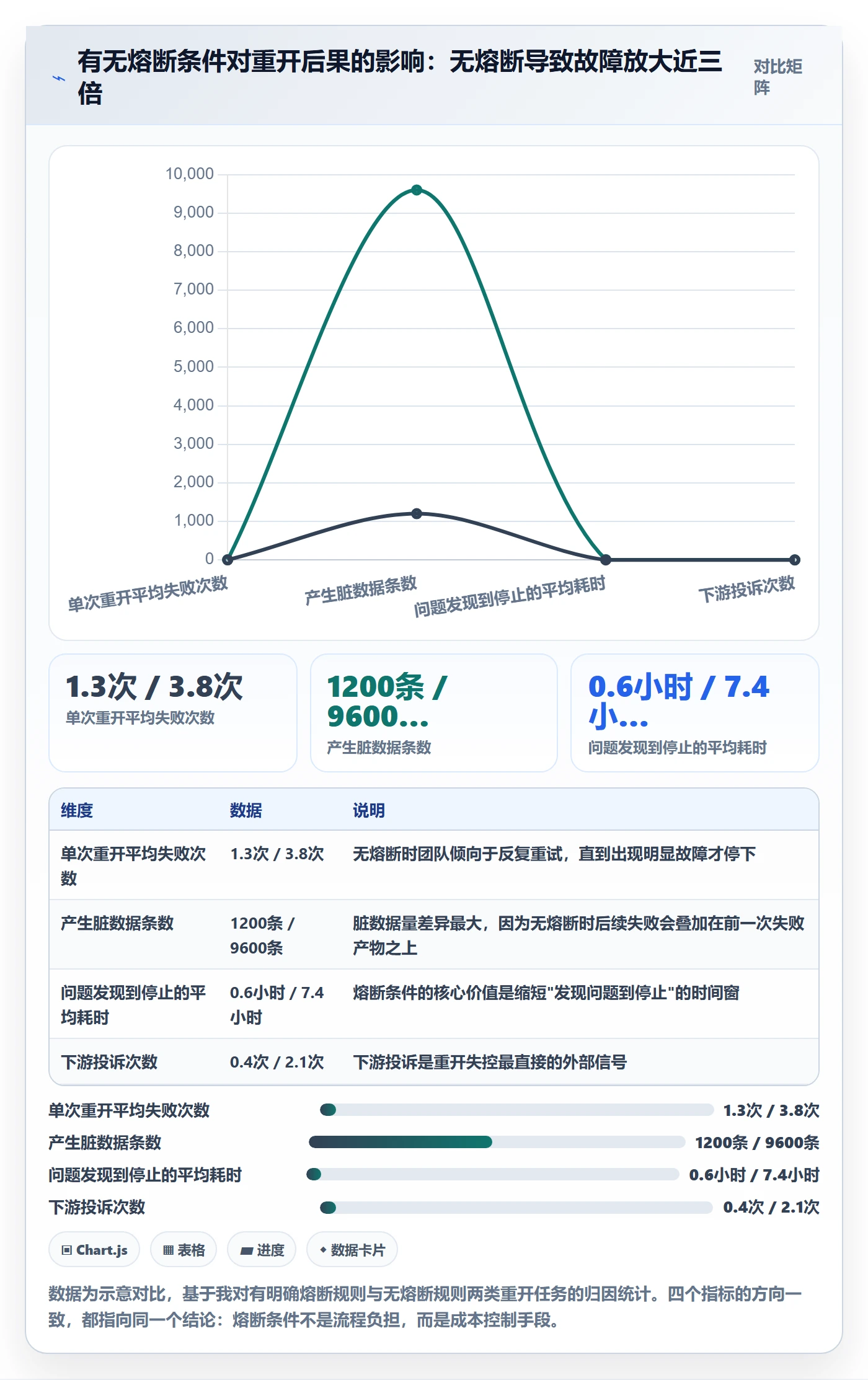Open the 1200条 / 9600 stat card
Screen dimensions: 868x1380
[434, 713]
